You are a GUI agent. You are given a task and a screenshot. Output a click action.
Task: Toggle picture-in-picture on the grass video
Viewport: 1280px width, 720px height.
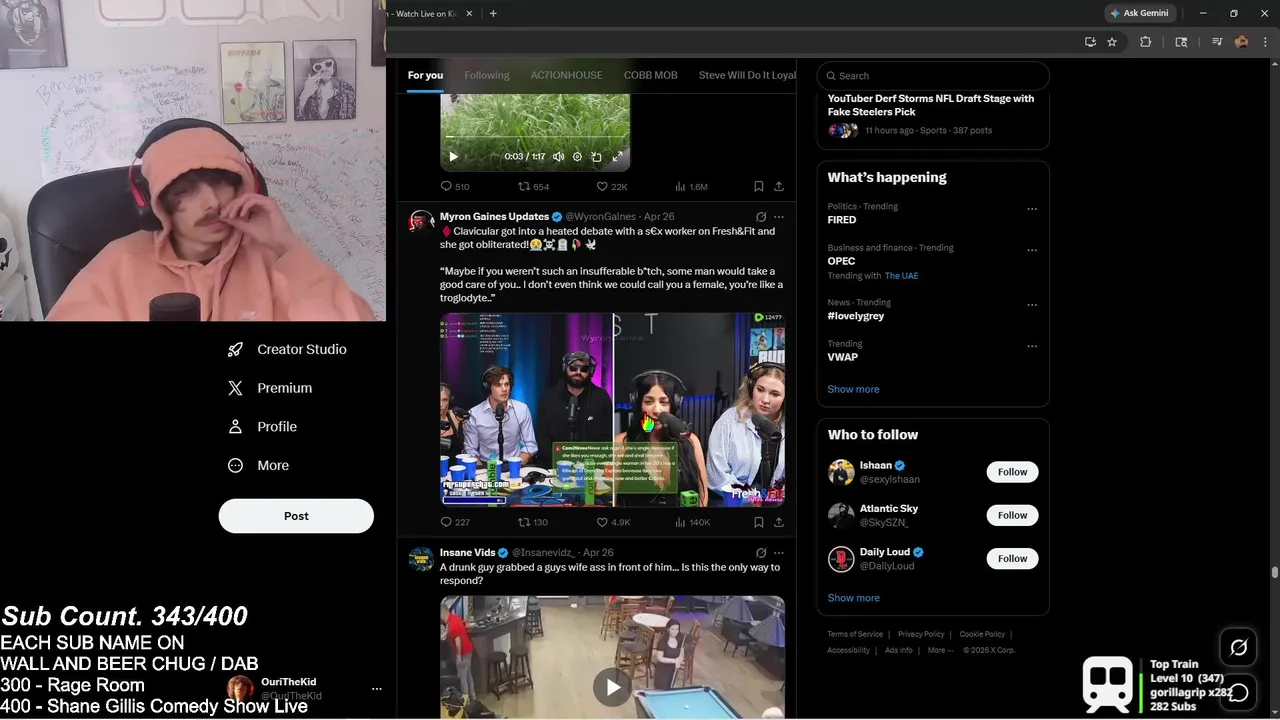pyautogui.click(x=596, y=157)
